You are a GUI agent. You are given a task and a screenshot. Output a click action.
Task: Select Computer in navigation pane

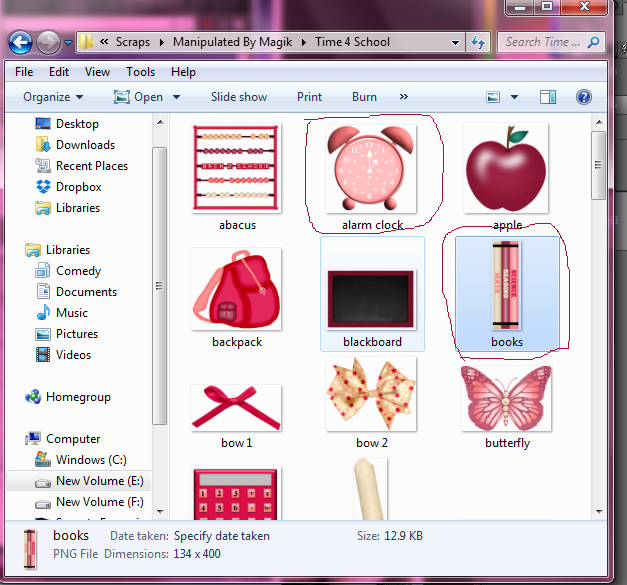[x=62, y=439]
